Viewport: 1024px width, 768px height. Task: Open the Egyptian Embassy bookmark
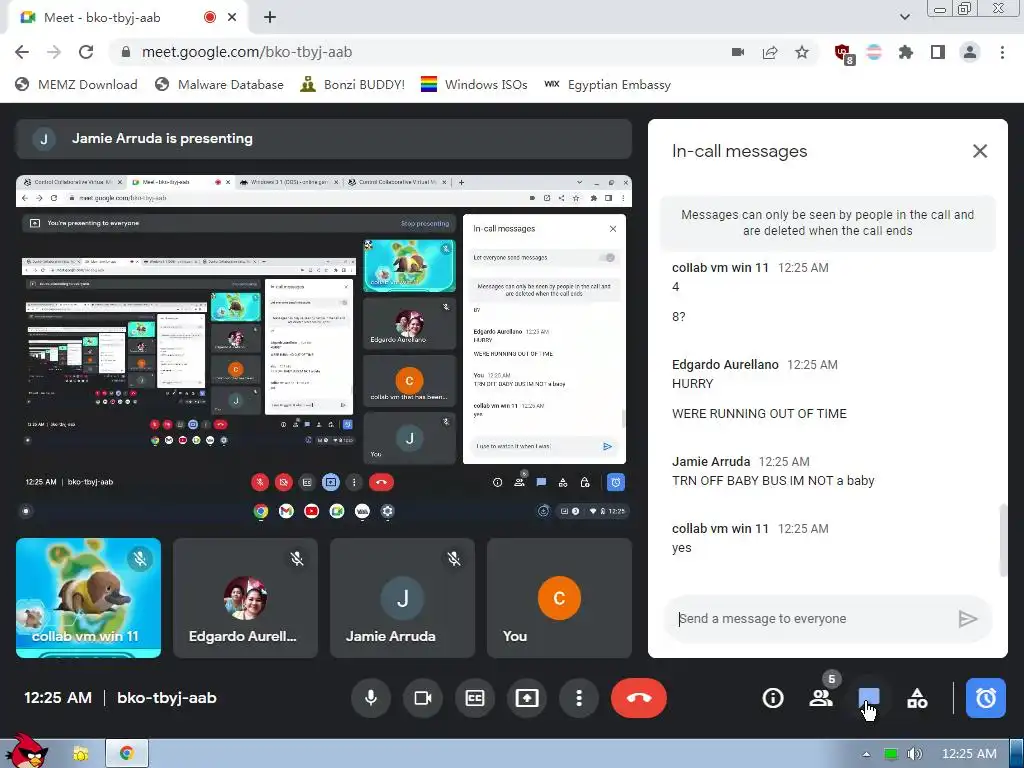pos(607,84)
